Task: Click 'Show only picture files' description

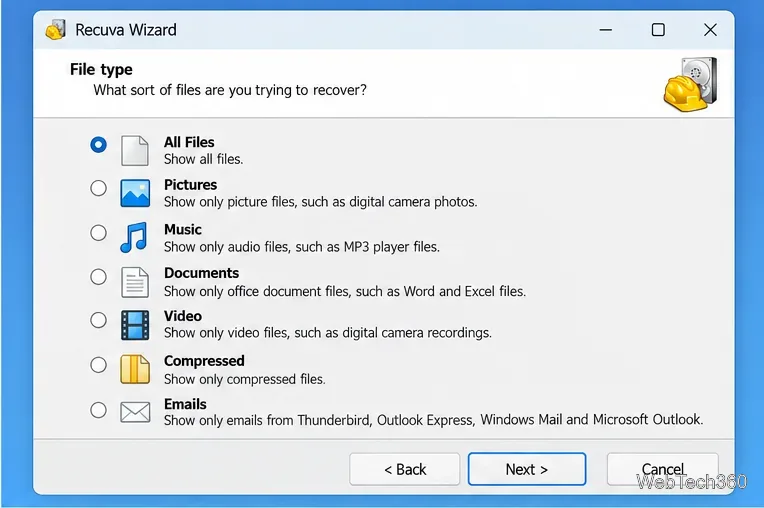Action: [321, 202]
